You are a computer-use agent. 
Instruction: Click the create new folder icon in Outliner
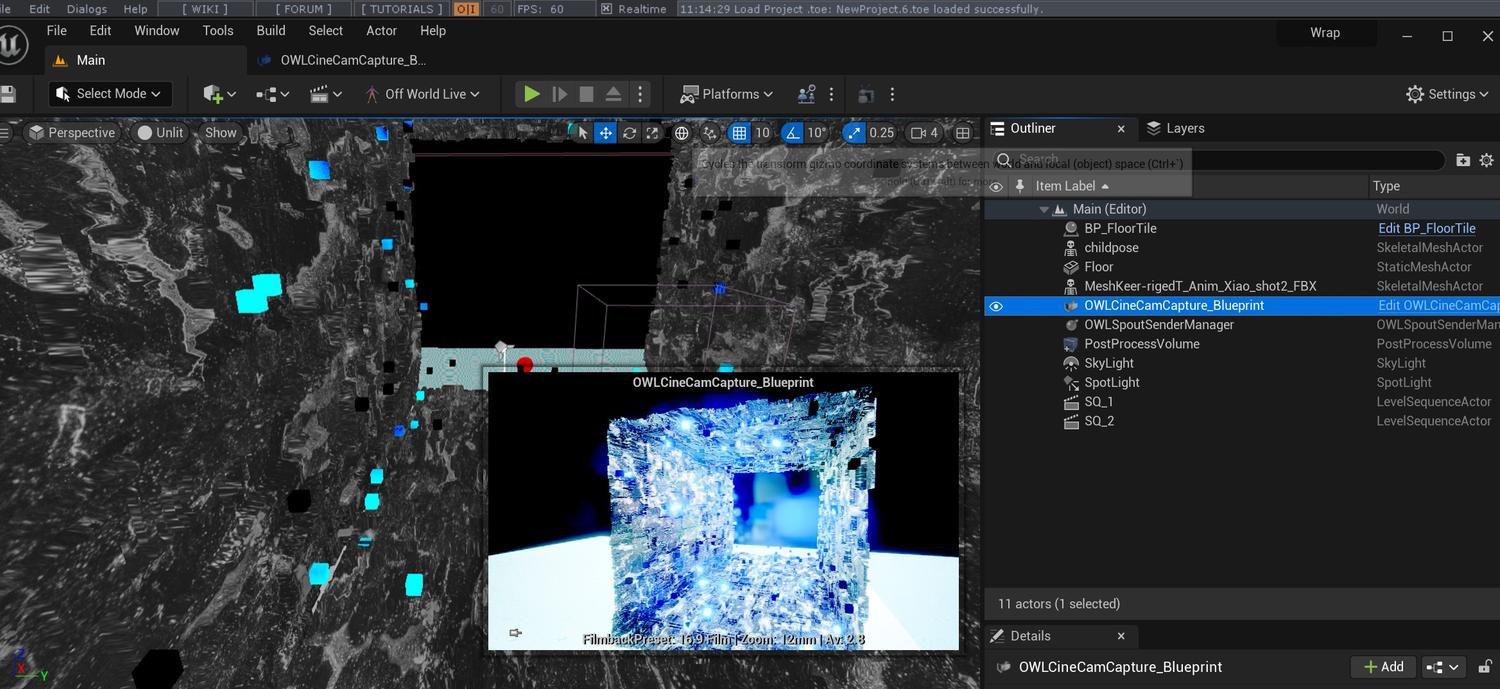pos(1463,160)
